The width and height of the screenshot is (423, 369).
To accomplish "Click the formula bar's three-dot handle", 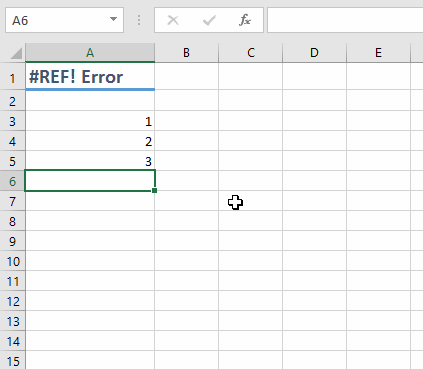I will tap(139, 20).
